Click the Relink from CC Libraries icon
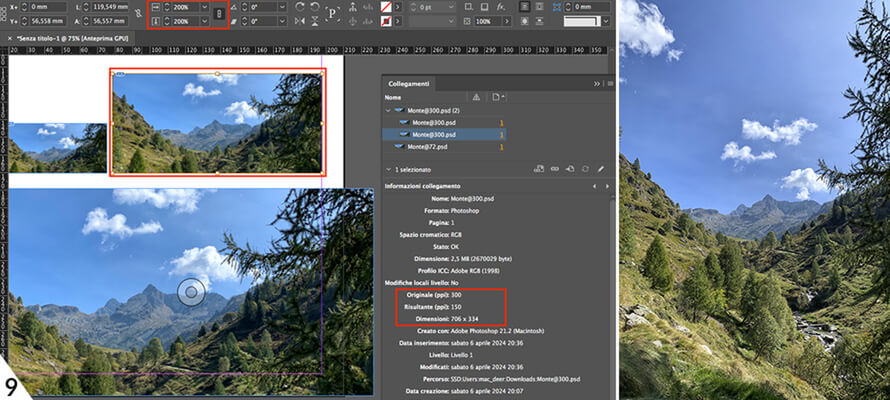This screenshot has width=890, height=400. 539,169
